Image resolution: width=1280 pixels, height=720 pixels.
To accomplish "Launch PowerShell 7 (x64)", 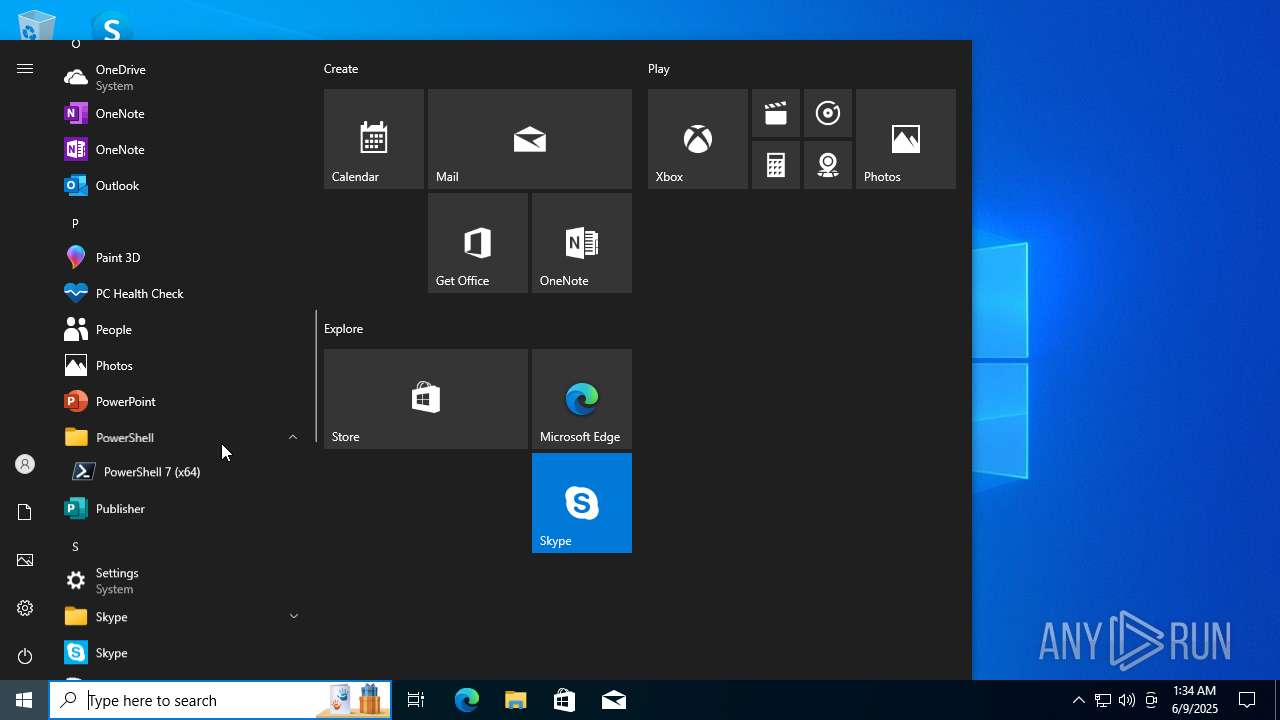I will 182,472.
